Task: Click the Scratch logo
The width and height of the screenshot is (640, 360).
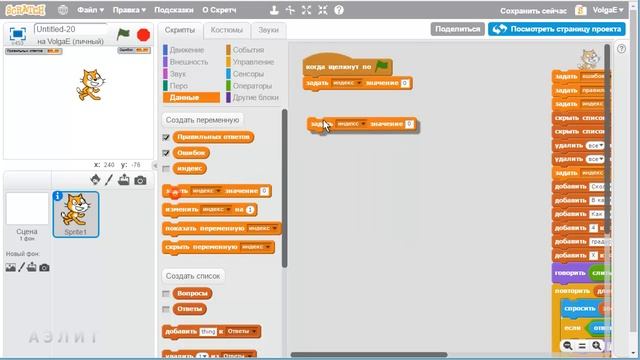Action: point(25,10)
